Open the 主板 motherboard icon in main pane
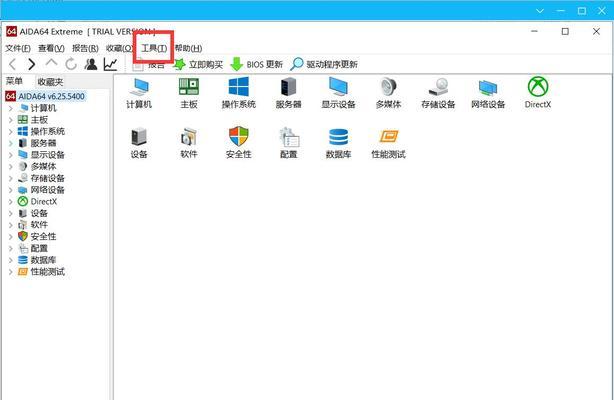 point(189,93)
